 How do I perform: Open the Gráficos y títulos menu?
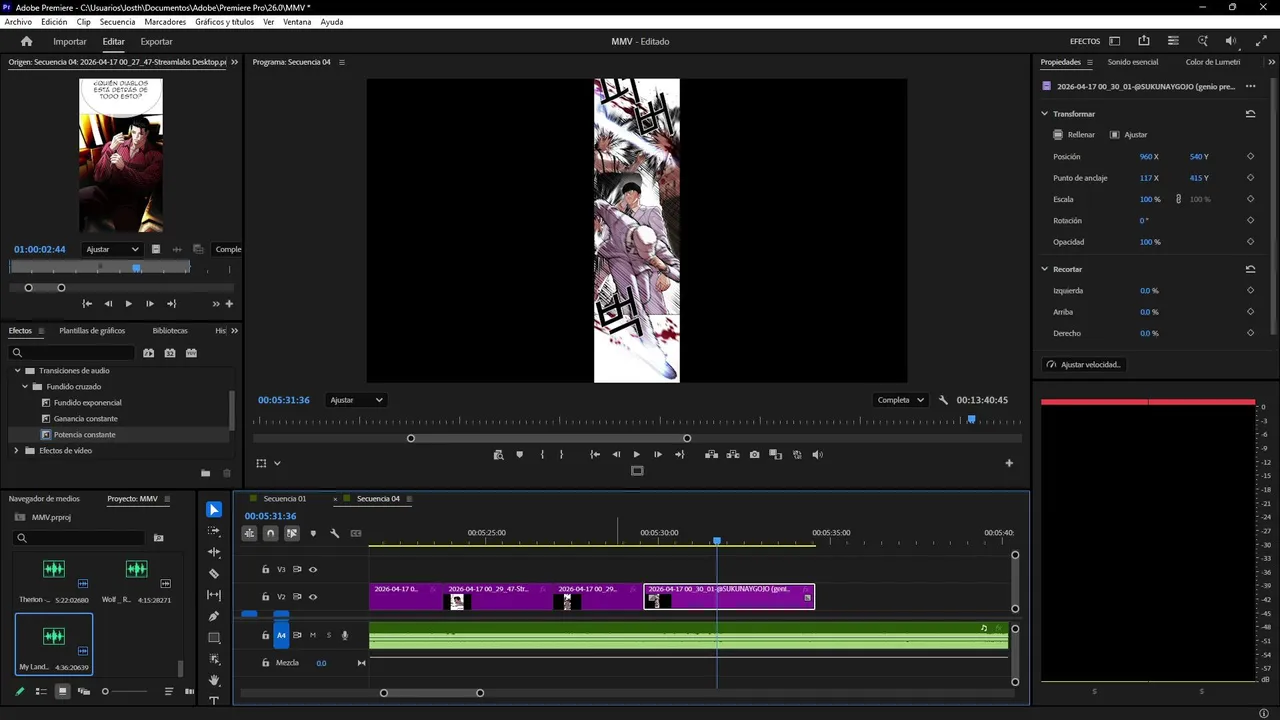224,21
